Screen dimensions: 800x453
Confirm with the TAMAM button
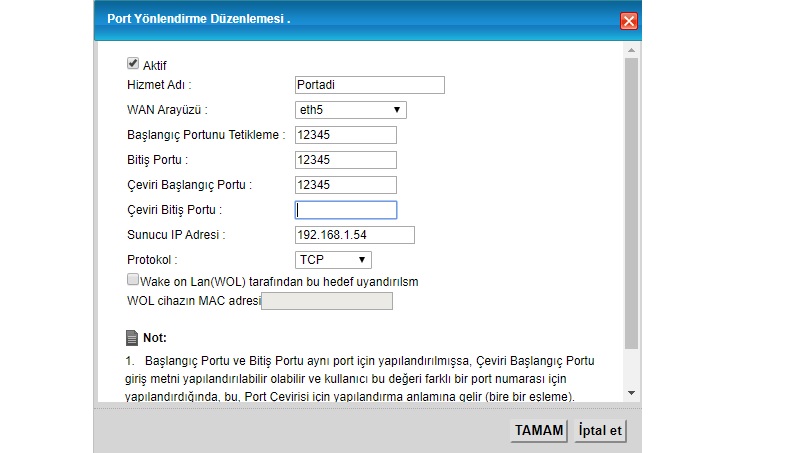(539, 431)
